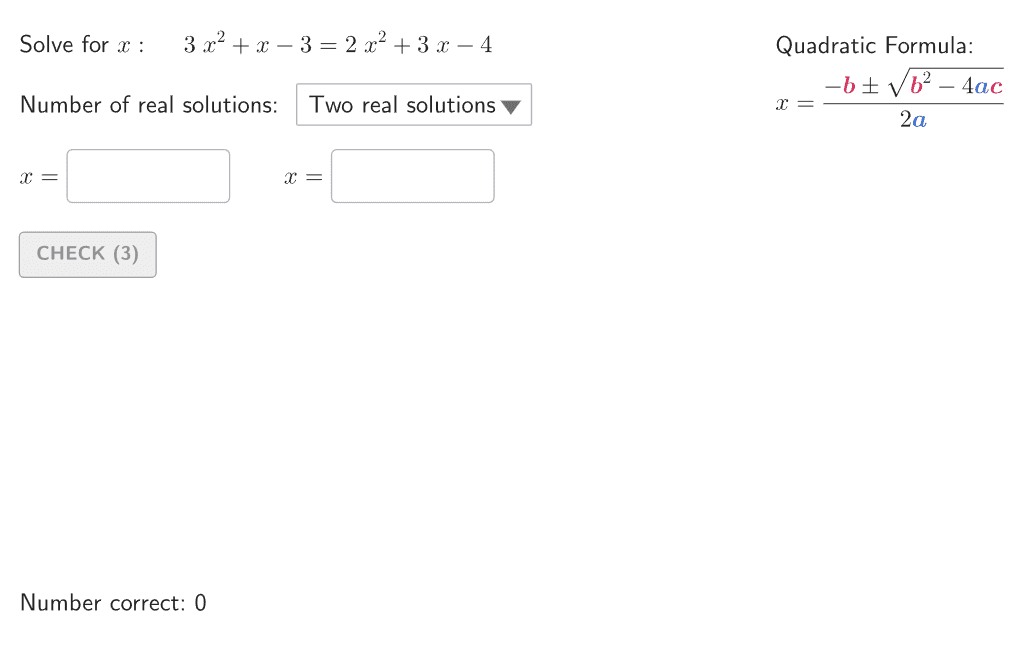Open the Two real solutions dropdown

412,105
